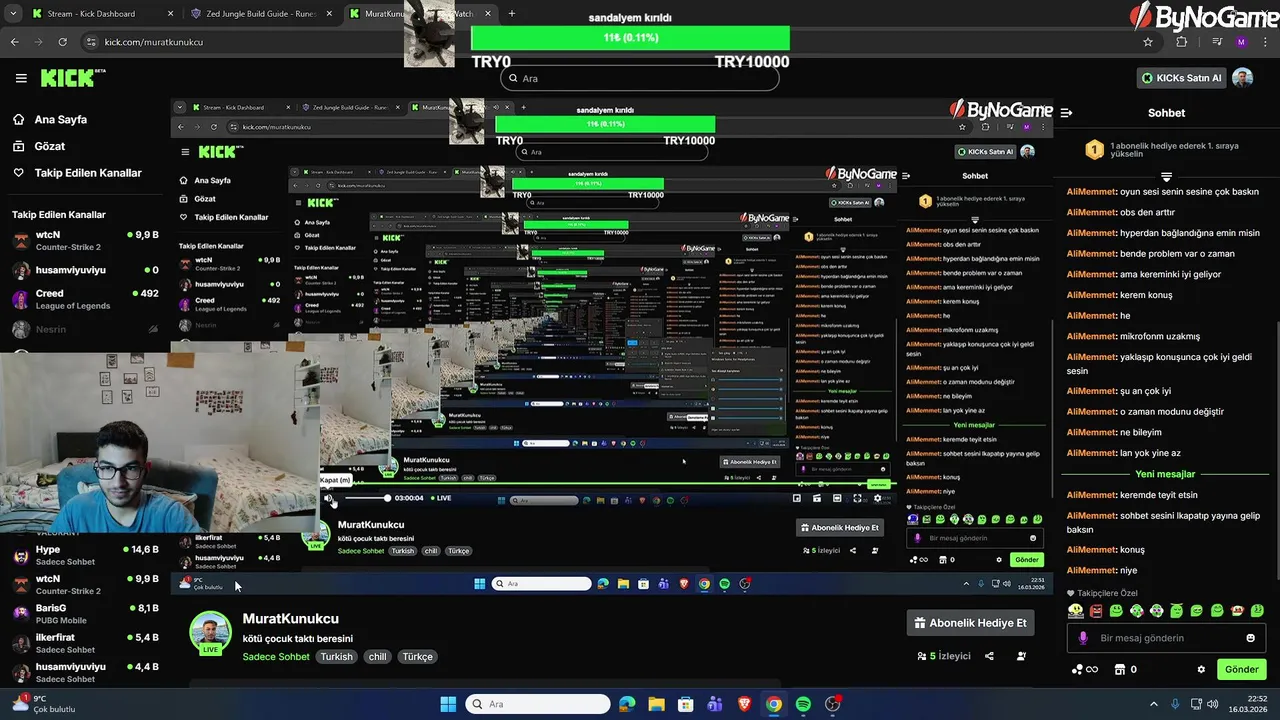Show hidden system tray icons

pyautogui.click(x=1153, y=704)
